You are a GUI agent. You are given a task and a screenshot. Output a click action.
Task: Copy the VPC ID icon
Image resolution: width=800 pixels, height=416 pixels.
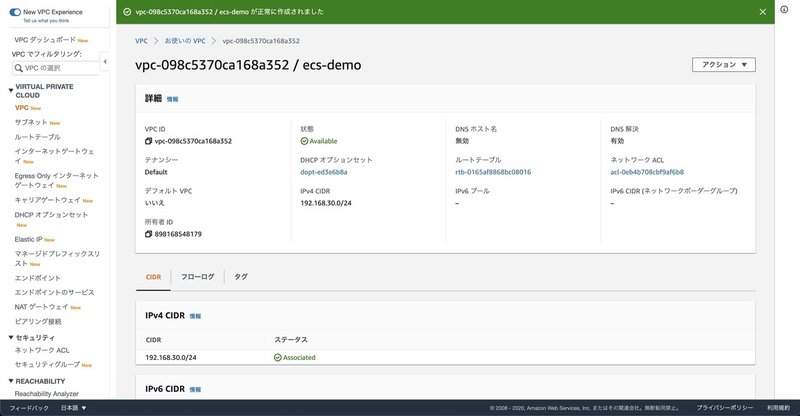point(148,141)
